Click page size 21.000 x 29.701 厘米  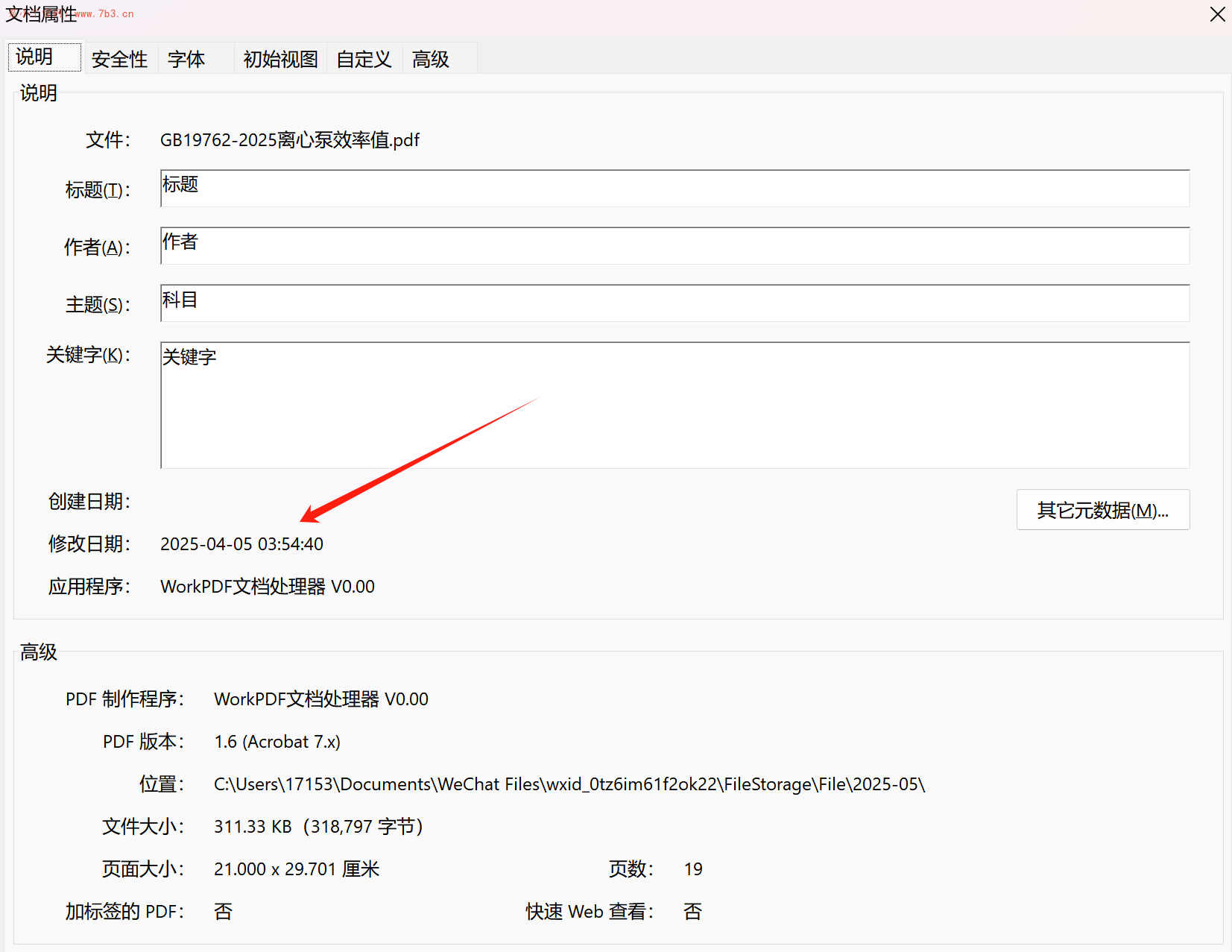[x=297, y=869]
